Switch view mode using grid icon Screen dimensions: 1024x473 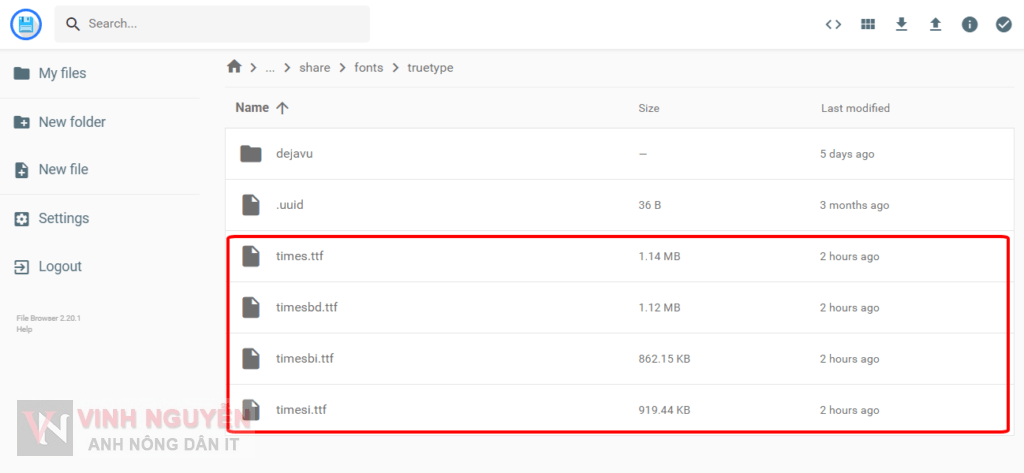coord(868,24)
